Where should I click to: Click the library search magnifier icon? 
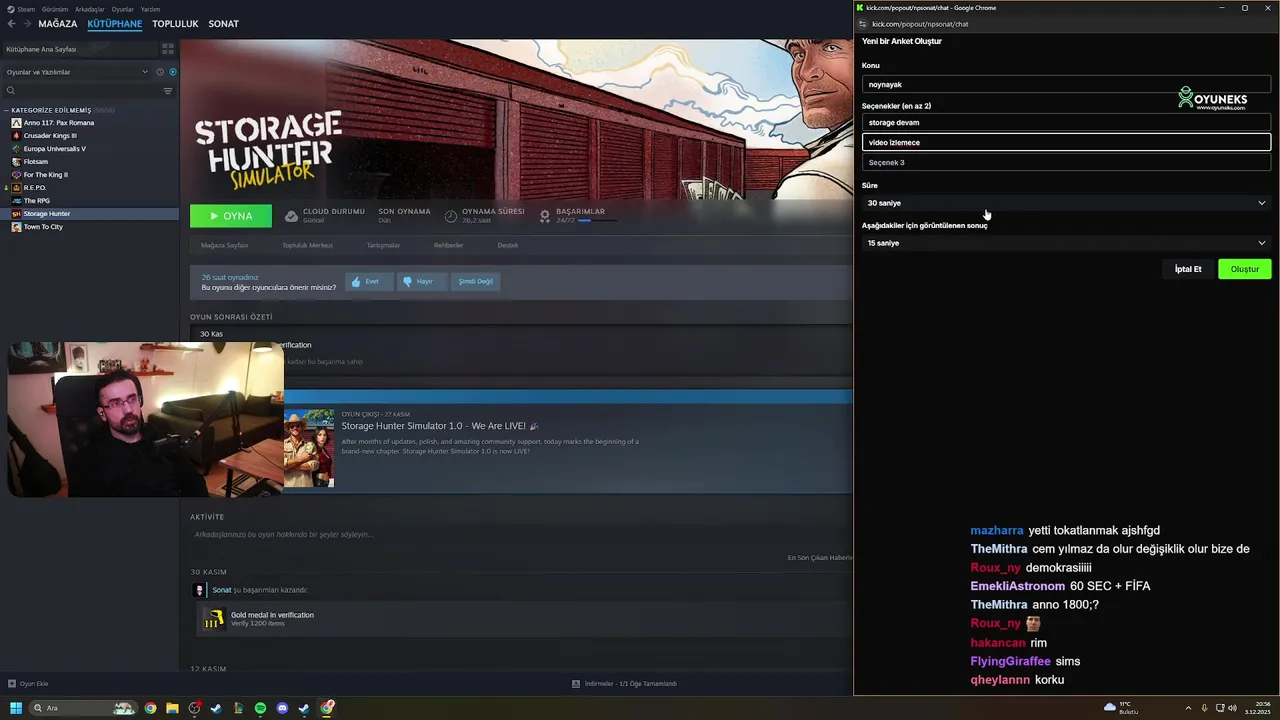point(11,91)
